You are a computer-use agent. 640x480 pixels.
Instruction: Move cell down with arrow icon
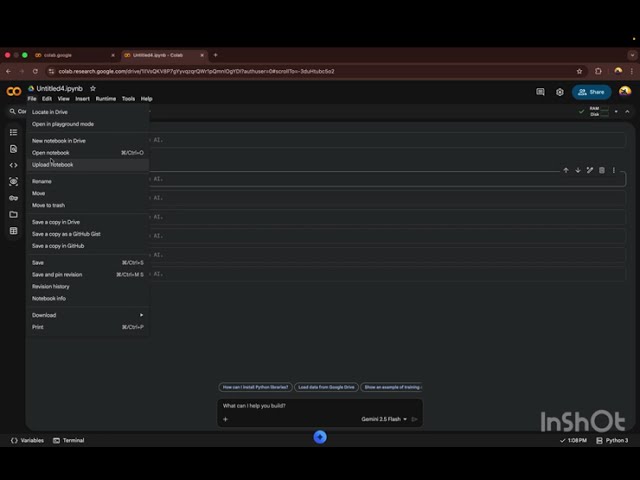pos(578,170)
